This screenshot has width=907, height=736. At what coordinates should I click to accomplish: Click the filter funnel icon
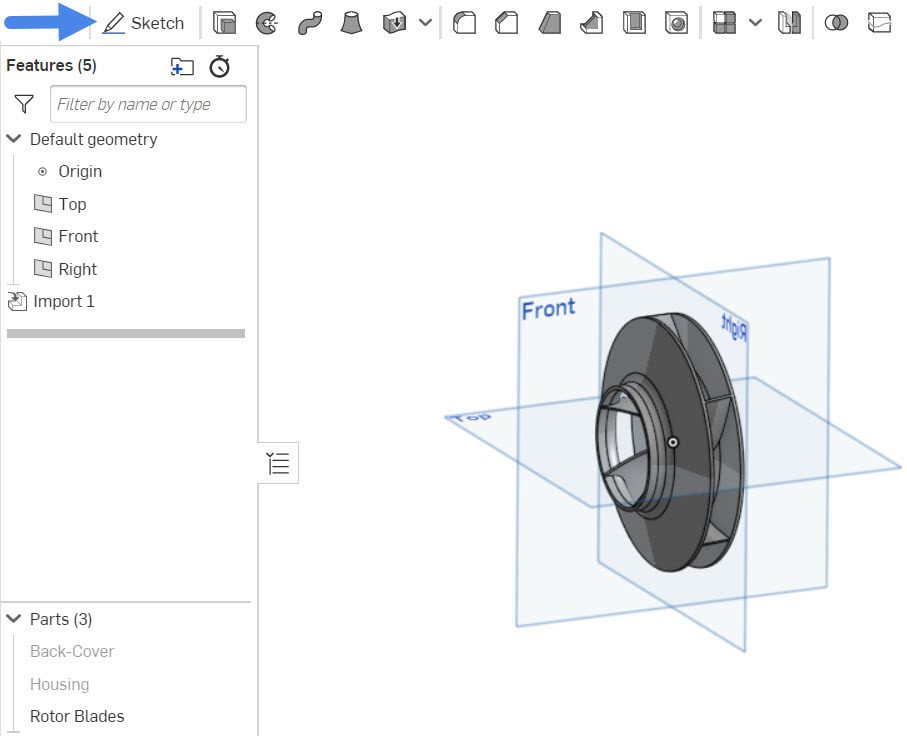click(x=22, y=103)
